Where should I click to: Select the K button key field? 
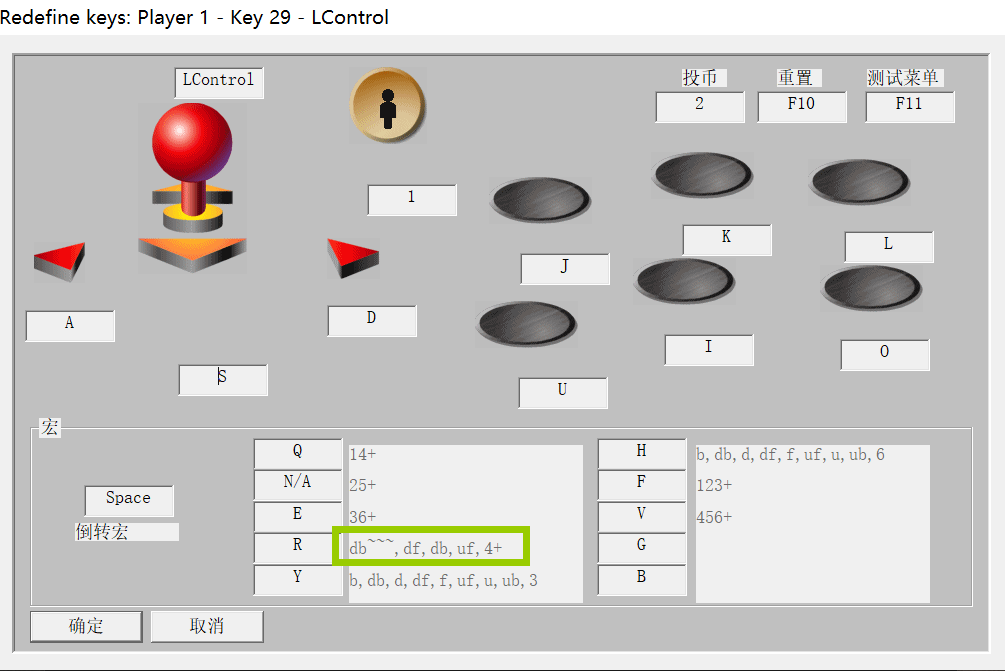click(x=727, y=240)
